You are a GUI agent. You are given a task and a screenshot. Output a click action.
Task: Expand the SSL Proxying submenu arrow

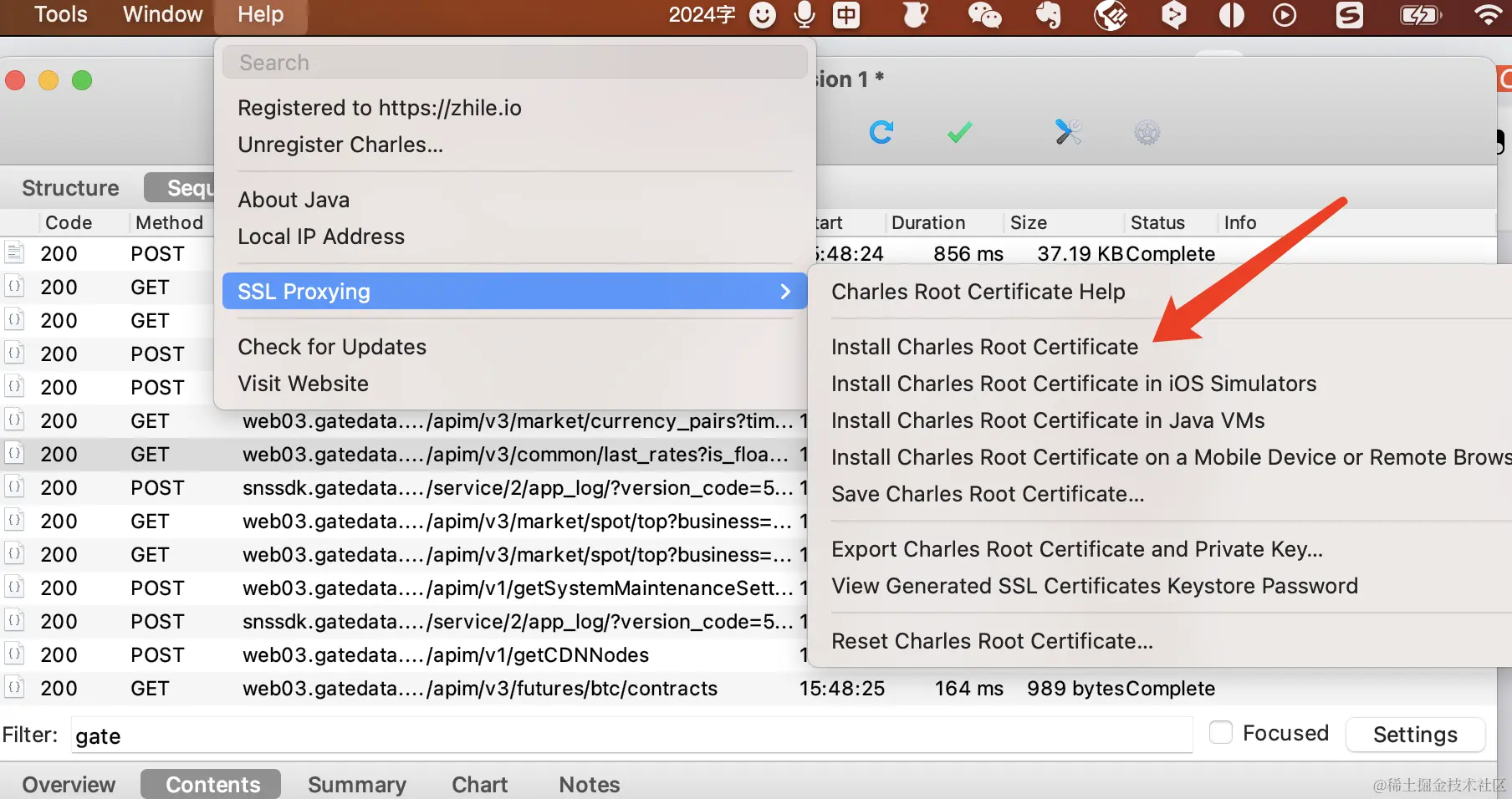click(785, 291)
